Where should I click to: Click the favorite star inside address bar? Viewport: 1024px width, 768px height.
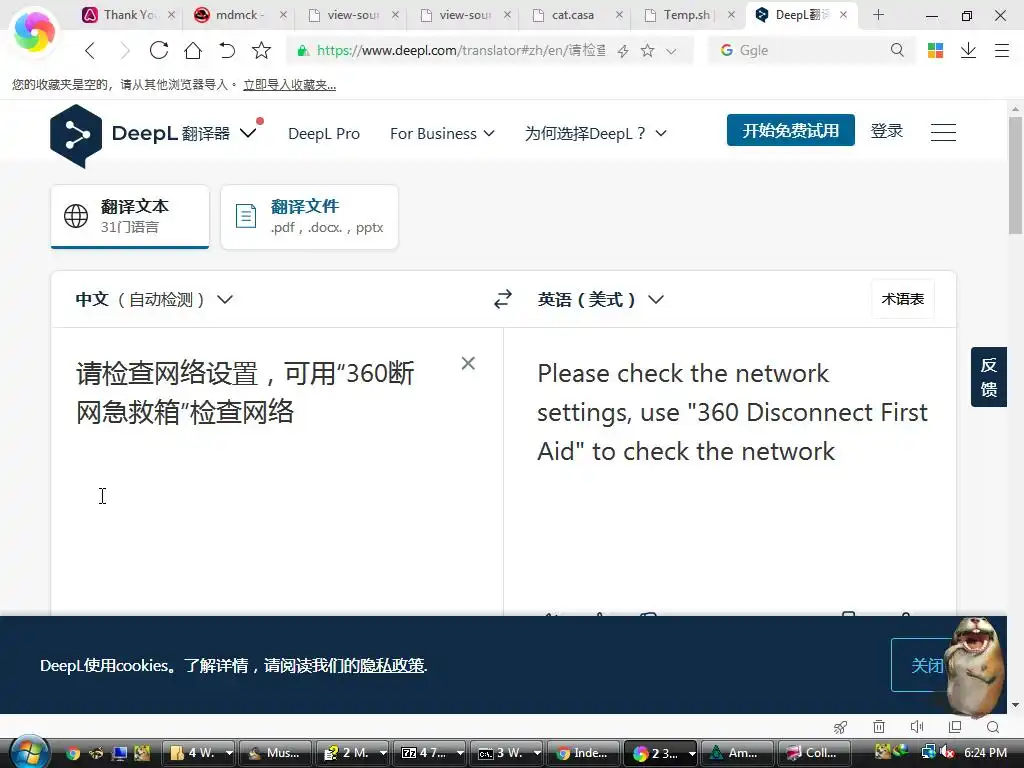(x=647, y=51)
